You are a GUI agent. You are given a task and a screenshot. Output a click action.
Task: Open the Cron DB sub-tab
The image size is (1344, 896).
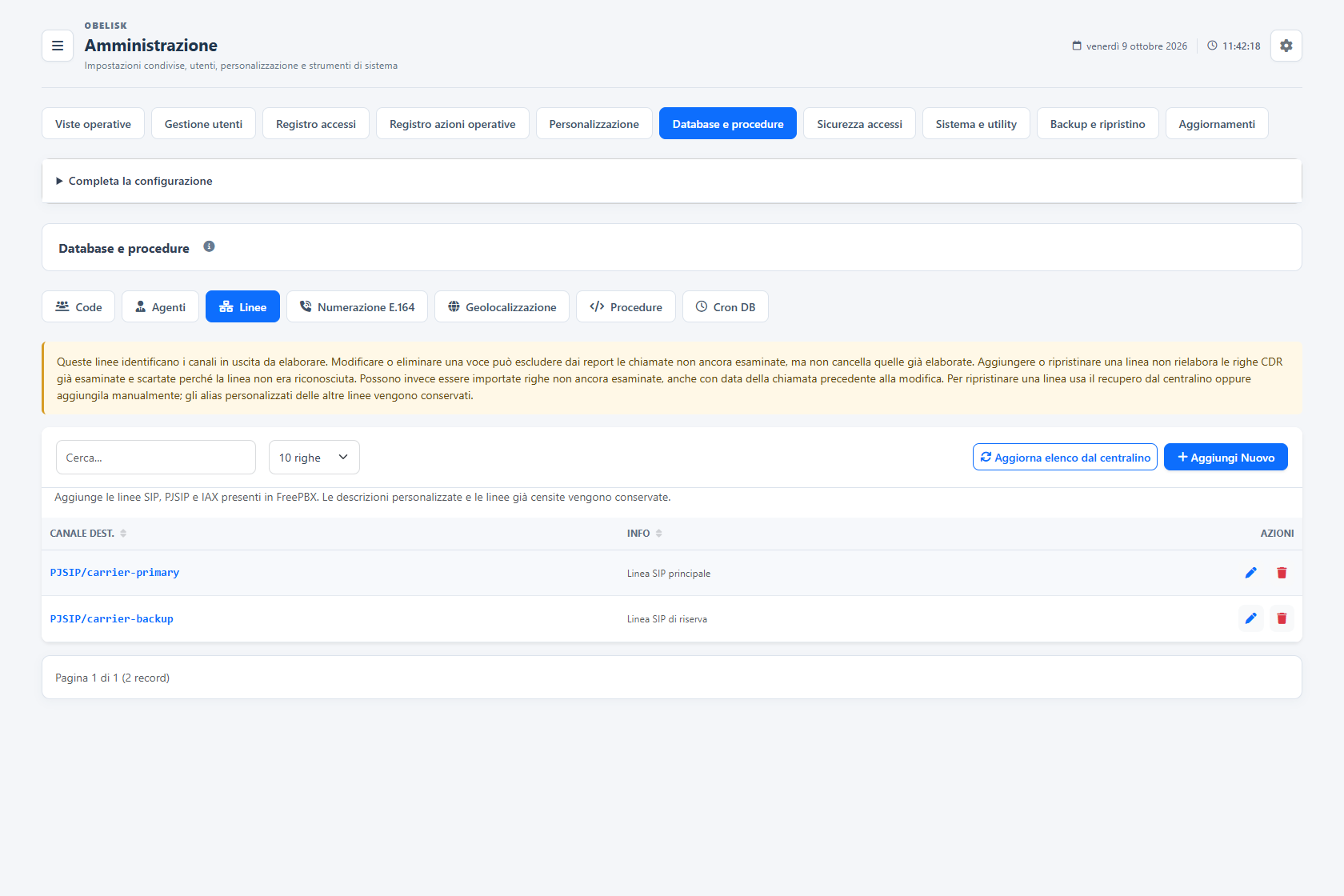click(x=725, y=306)
